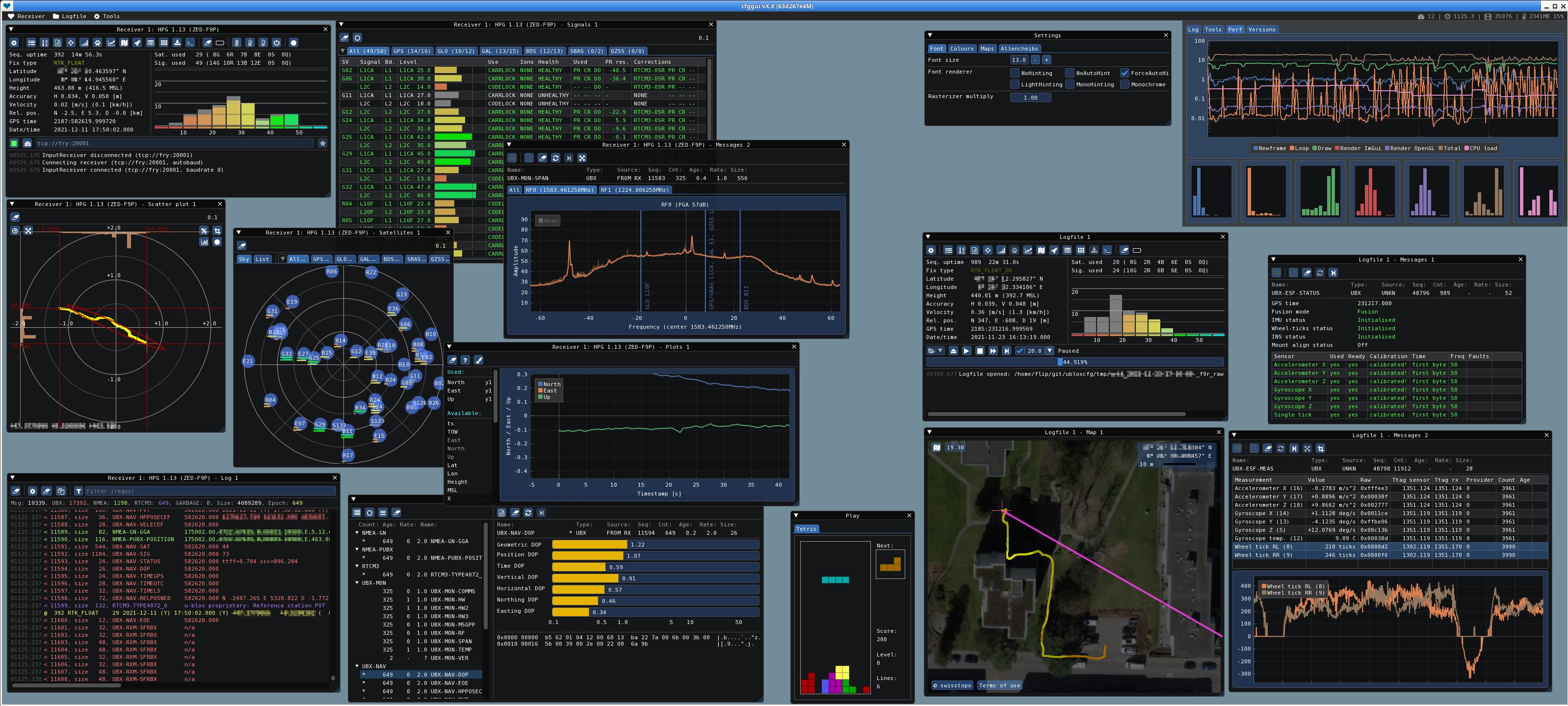
Task: Click expand arrows icon in Receiver 1 Messages 2
Action: [582, 158]
